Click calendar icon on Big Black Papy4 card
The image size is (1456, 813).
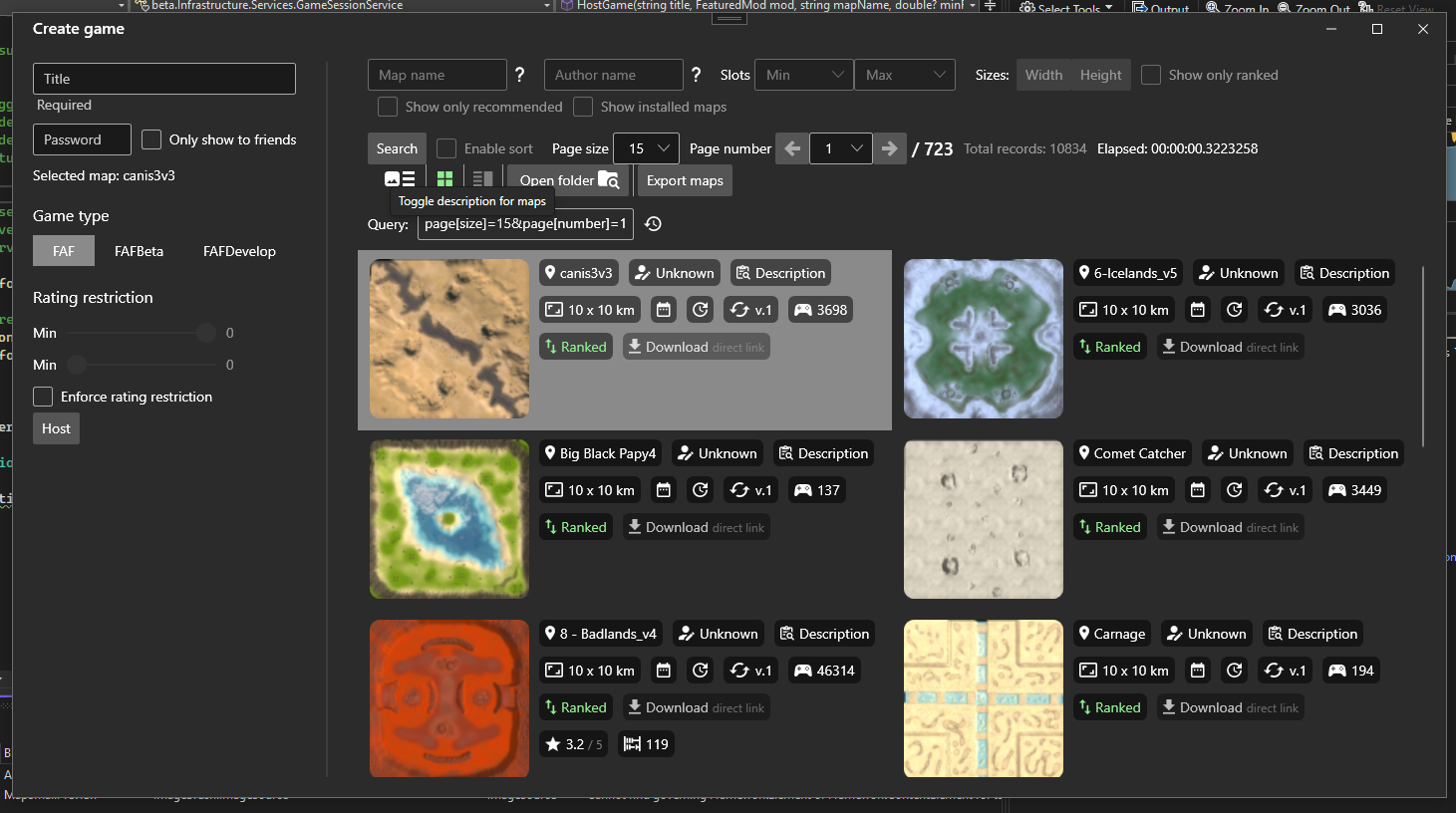pos(664,490)
